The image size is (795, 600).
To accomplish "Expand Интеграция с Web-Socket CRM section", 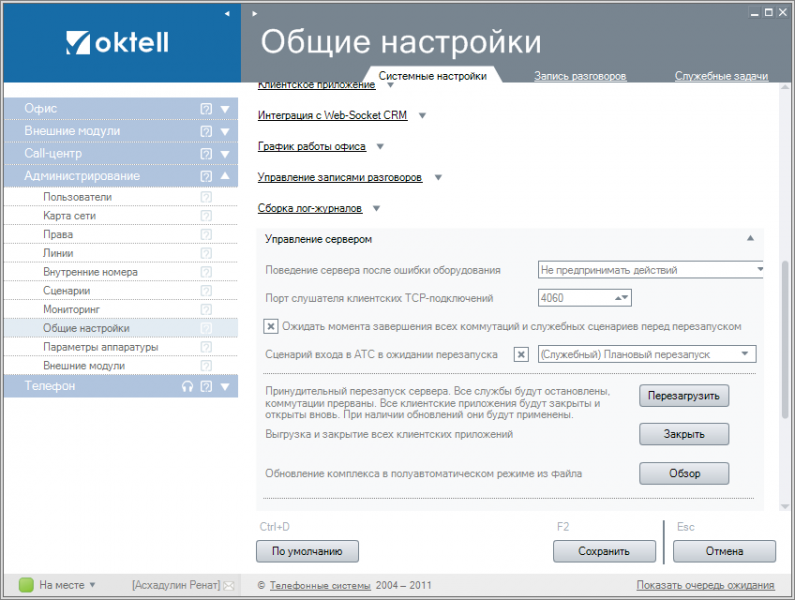I will tap(422, 116).
